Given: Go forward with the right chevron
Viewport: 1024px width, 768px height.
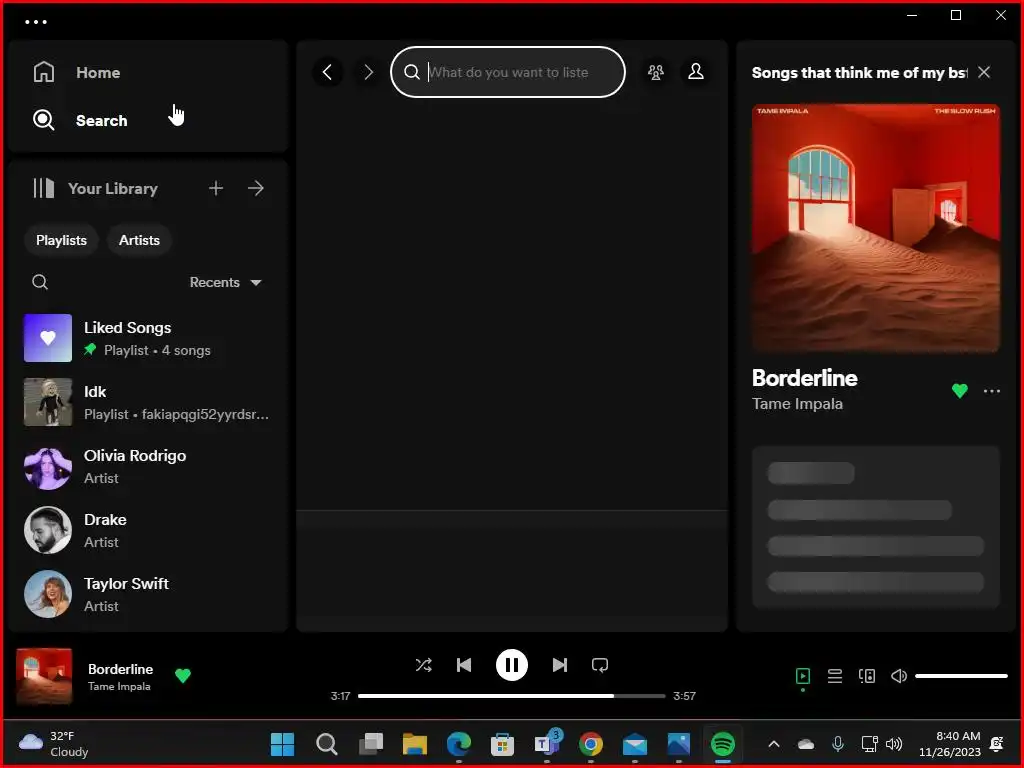Looking at the screenshot, I should click(368, 72).
